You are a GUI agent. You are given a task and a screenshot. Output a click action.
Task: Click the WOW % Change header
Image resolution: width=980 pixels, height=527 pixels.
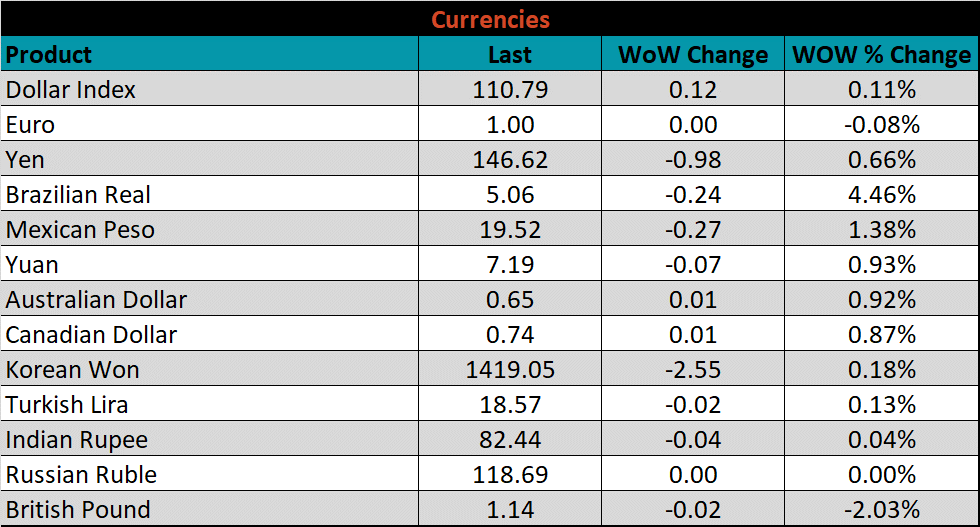click(881, 54)
